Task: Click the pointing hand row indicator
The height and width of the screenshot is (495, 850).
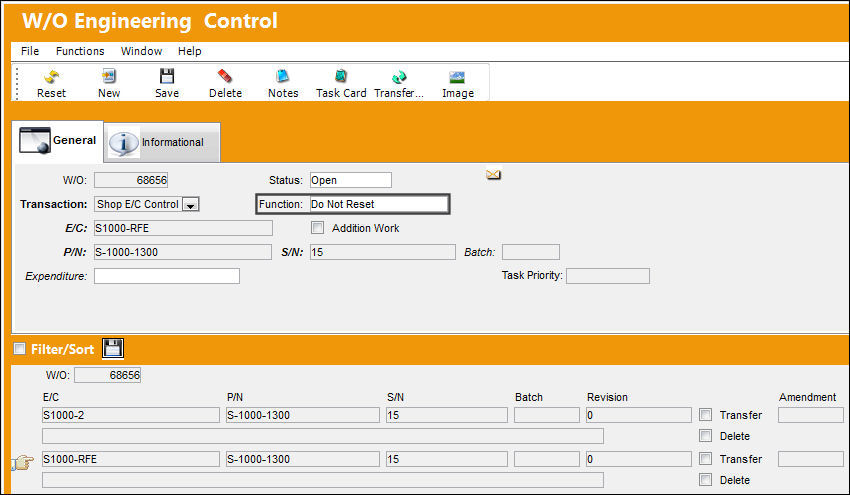Action: [x=22, y=462]
